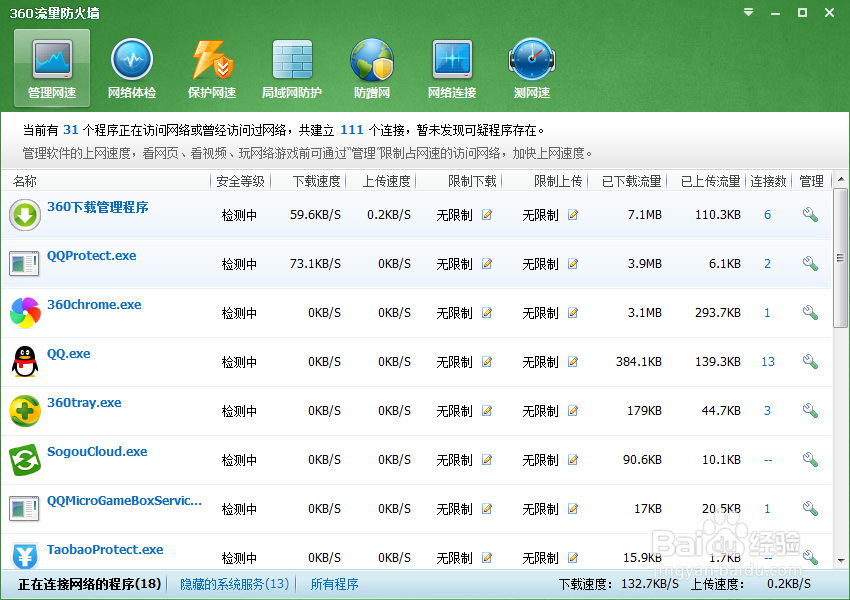850x600 pixels.
Task: Edit download limit for SogouCloud.exe
Action: [487, 460]
